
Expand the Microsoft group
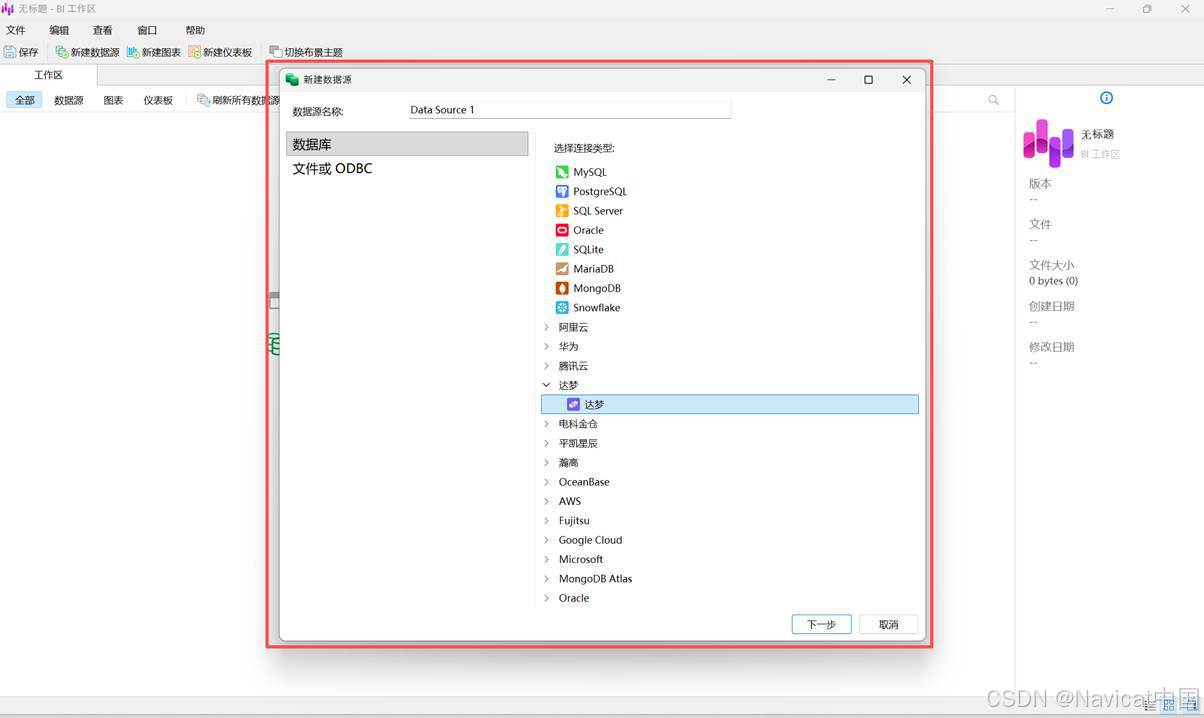(546, 559)
